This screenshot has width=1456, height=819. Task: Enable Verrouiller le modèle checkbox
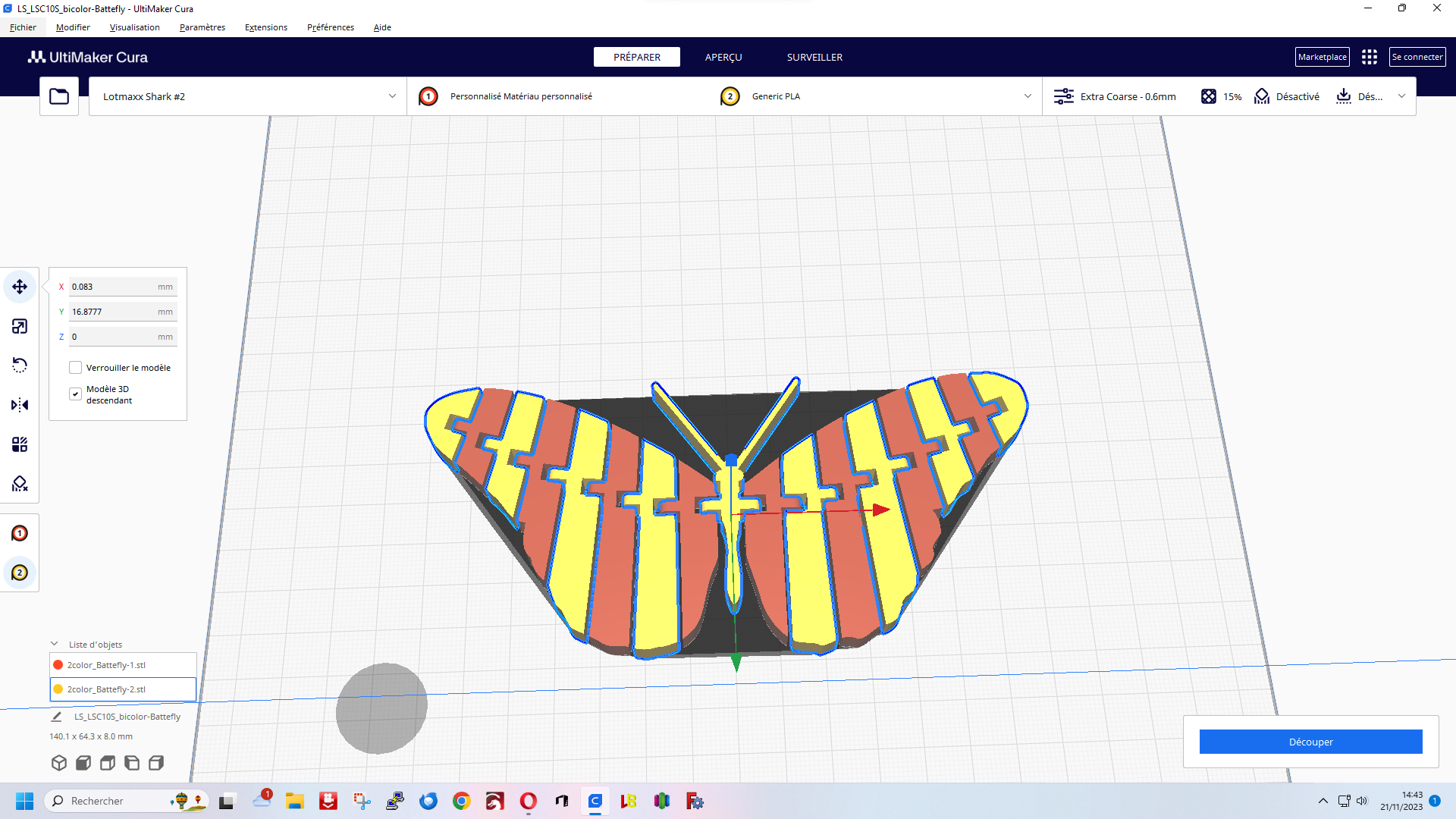[x=75, y=368]
